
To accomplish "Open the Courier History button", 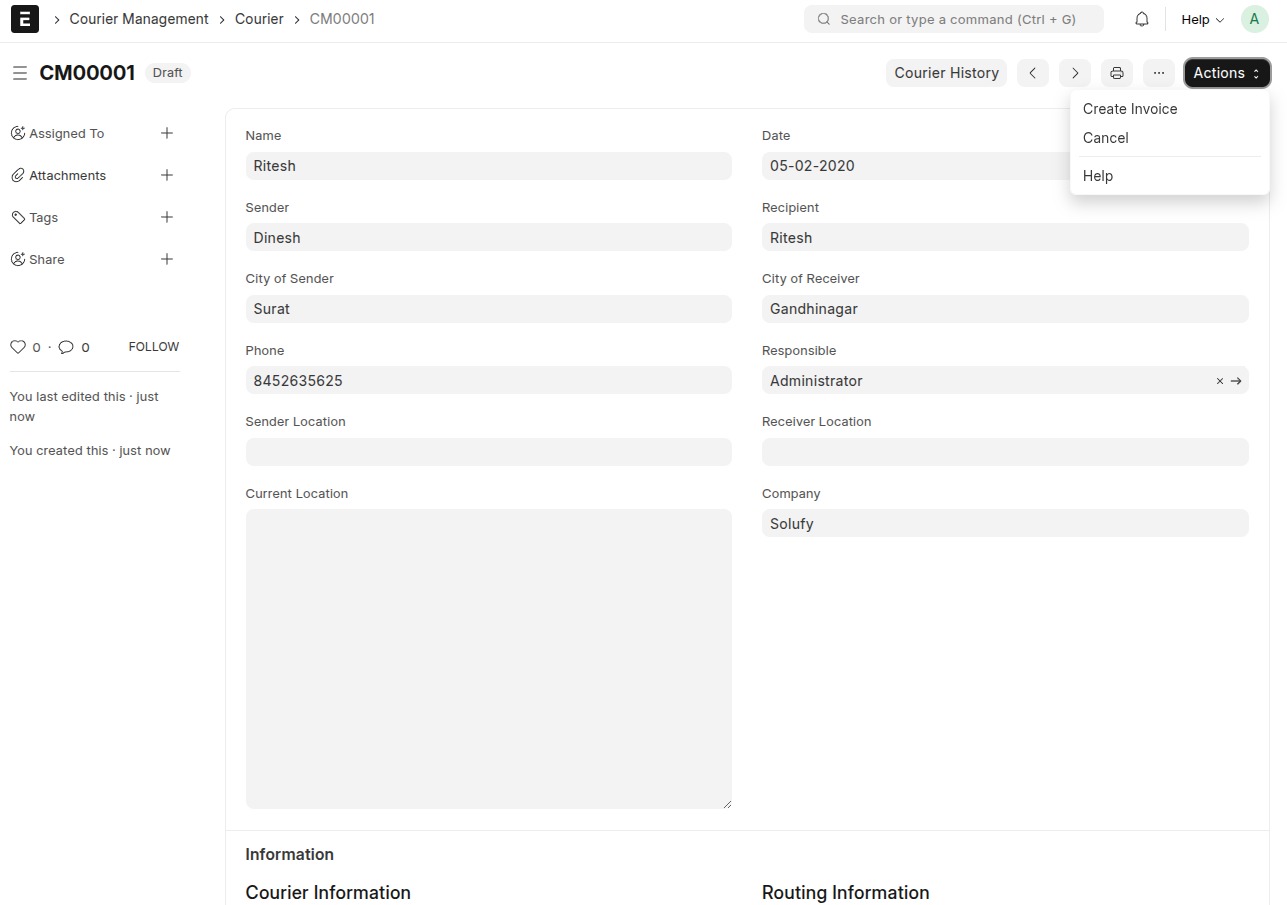I will tap(946, 73).
